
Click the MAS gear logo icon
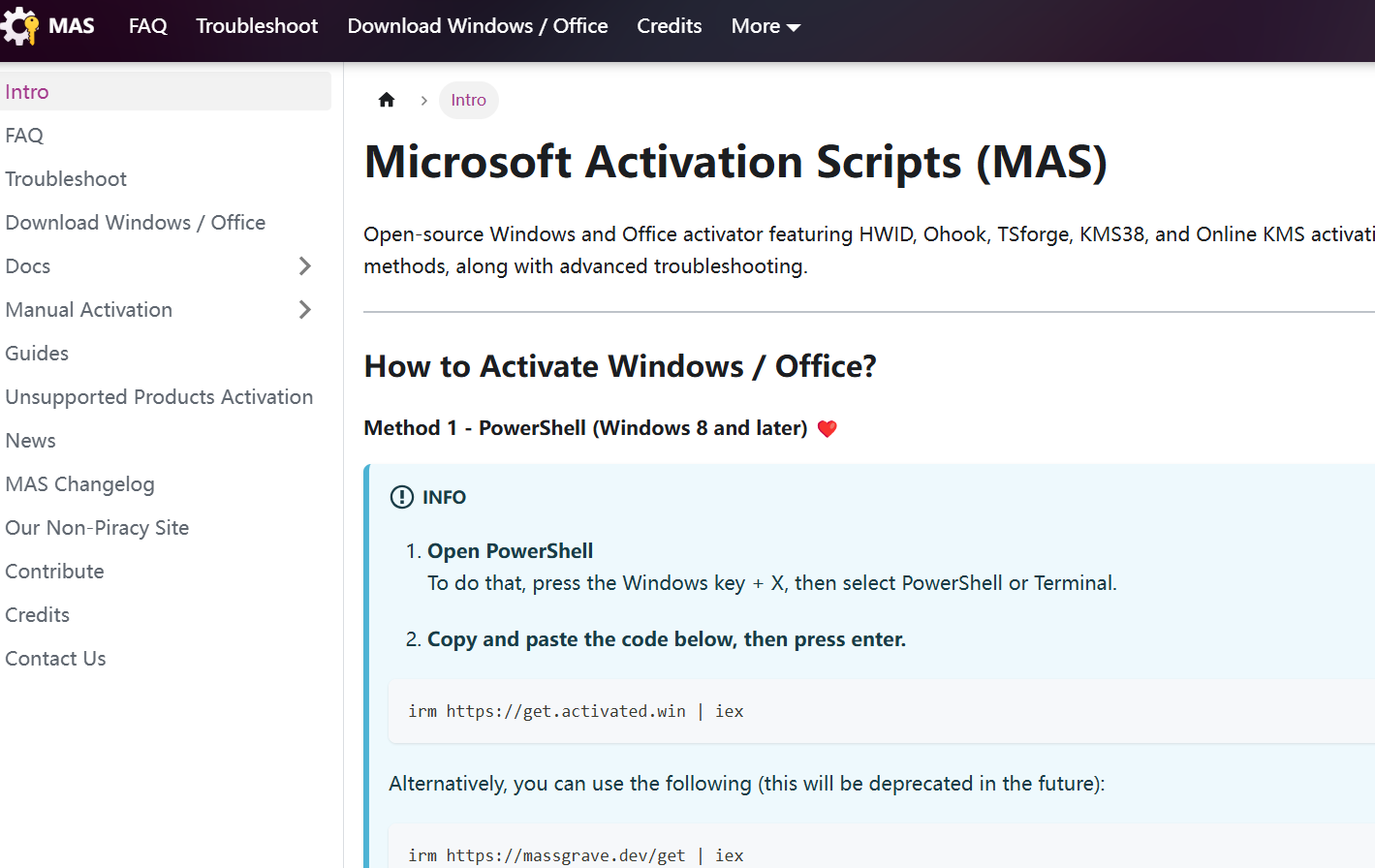[19, 26]
